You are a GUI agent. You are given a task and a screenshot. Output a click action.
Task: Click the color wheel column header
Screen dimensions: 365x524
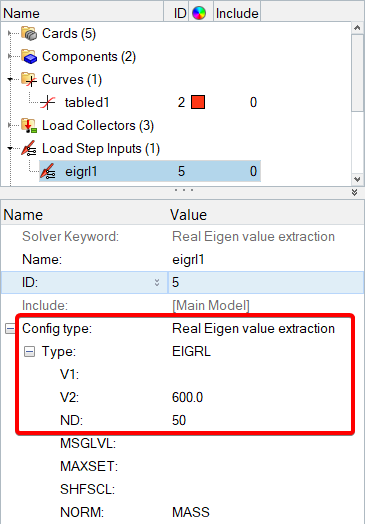(x=199, y=13)
